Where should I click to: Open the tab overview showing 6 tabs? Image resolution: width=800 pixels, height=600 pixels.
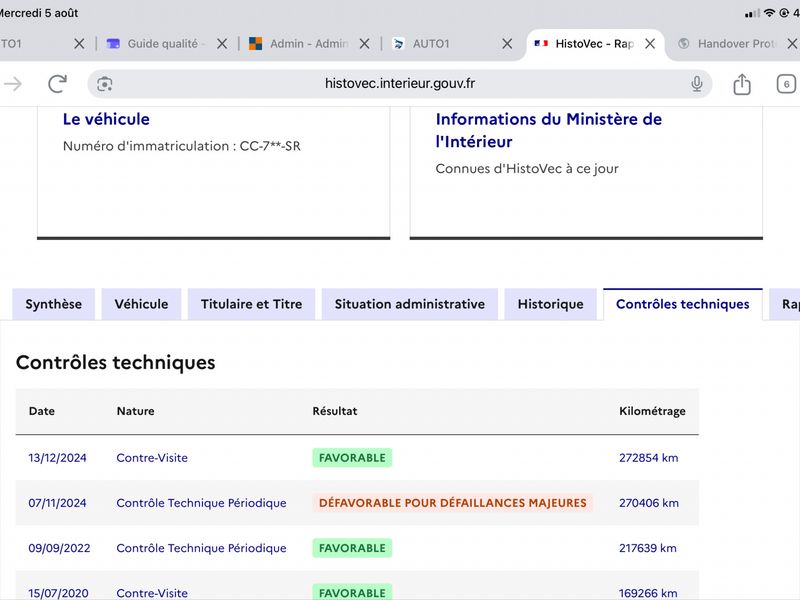[x=786, y=84]
